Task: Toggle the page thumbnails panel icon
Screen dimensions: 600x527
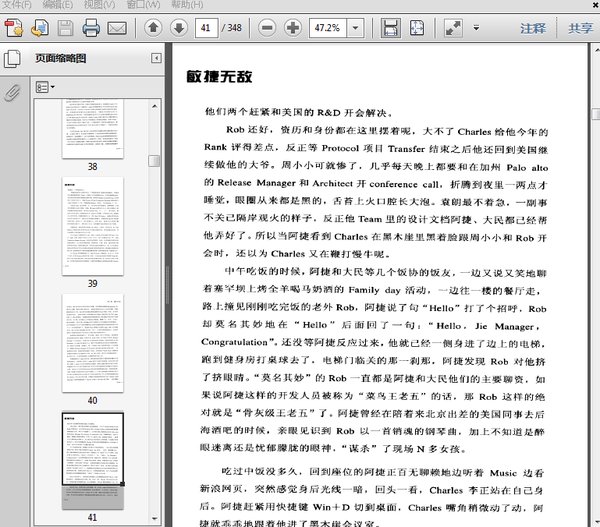Action: 14,58
